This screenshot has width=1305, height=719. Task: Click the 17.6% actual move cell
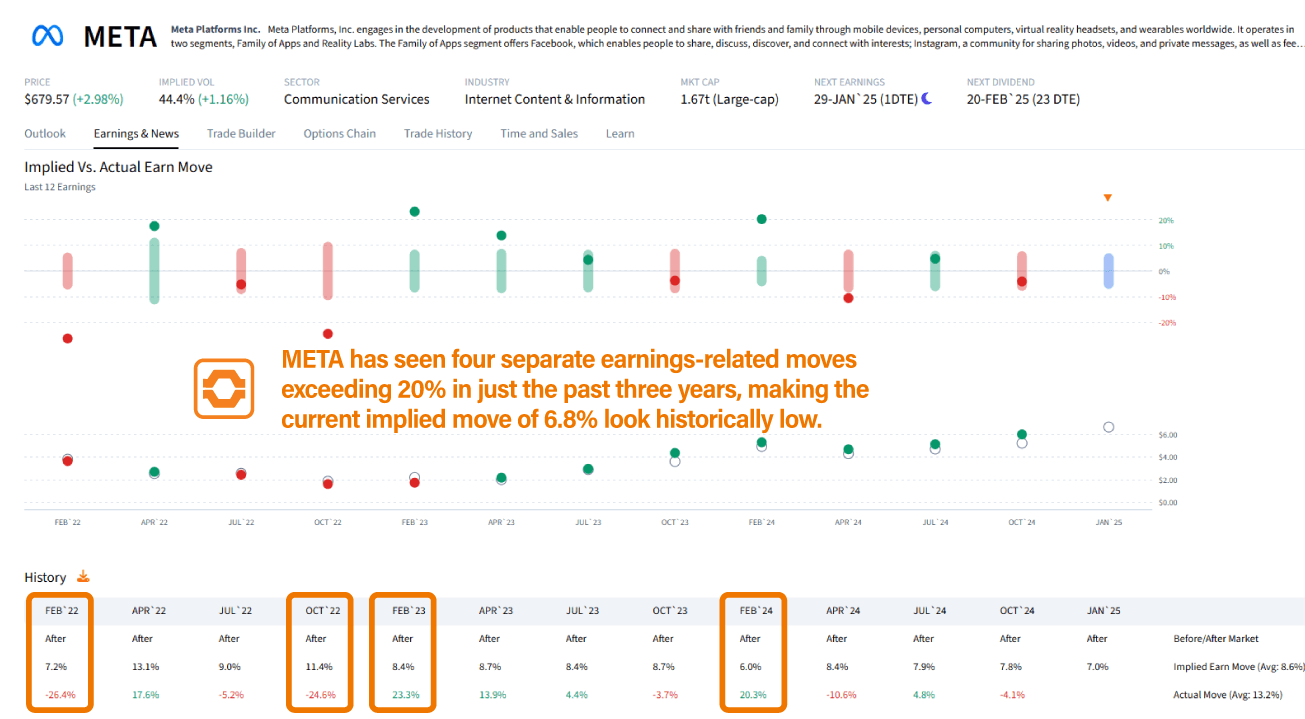coord(145,694)
